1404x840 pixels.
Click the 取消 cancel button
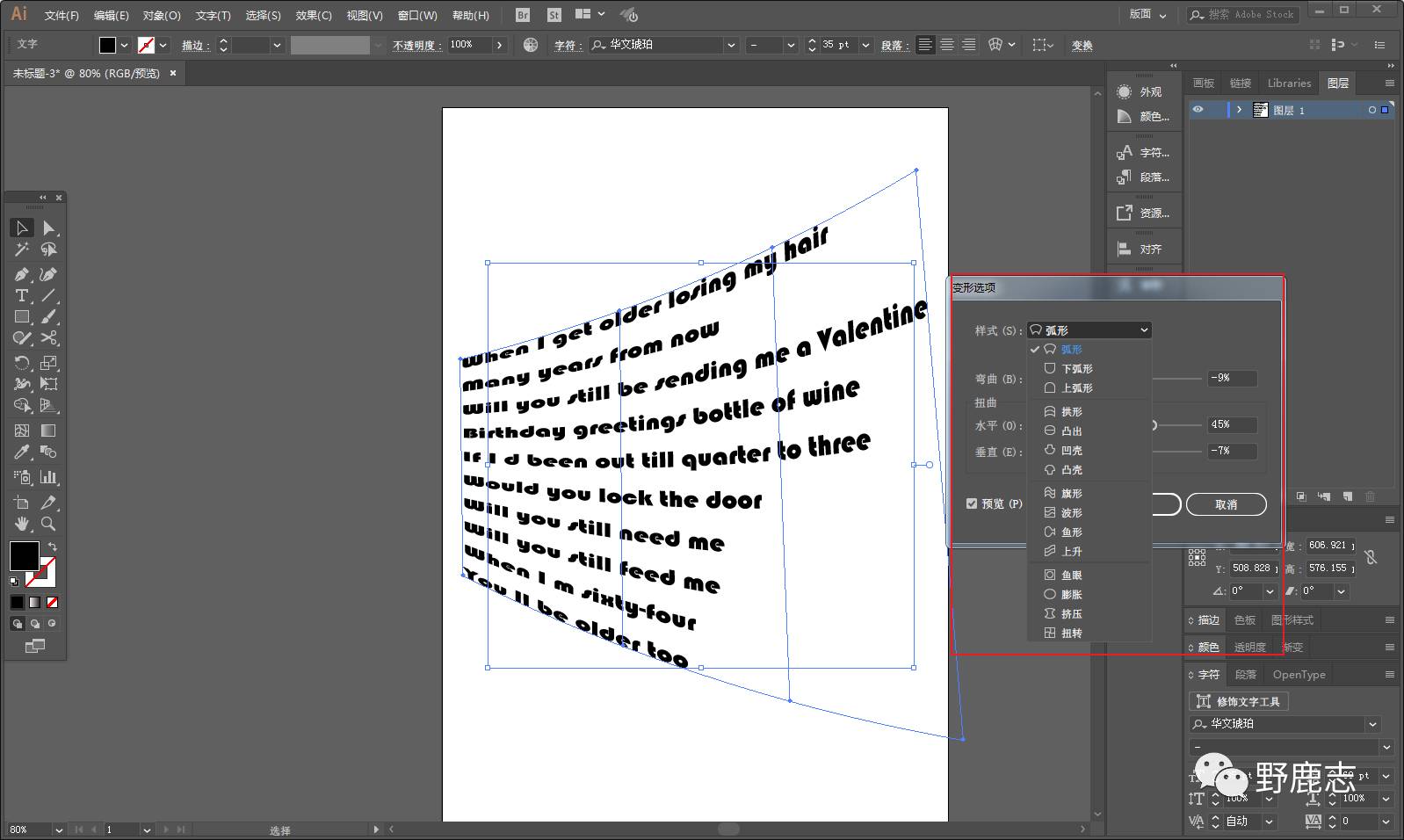click(1227, 504)
